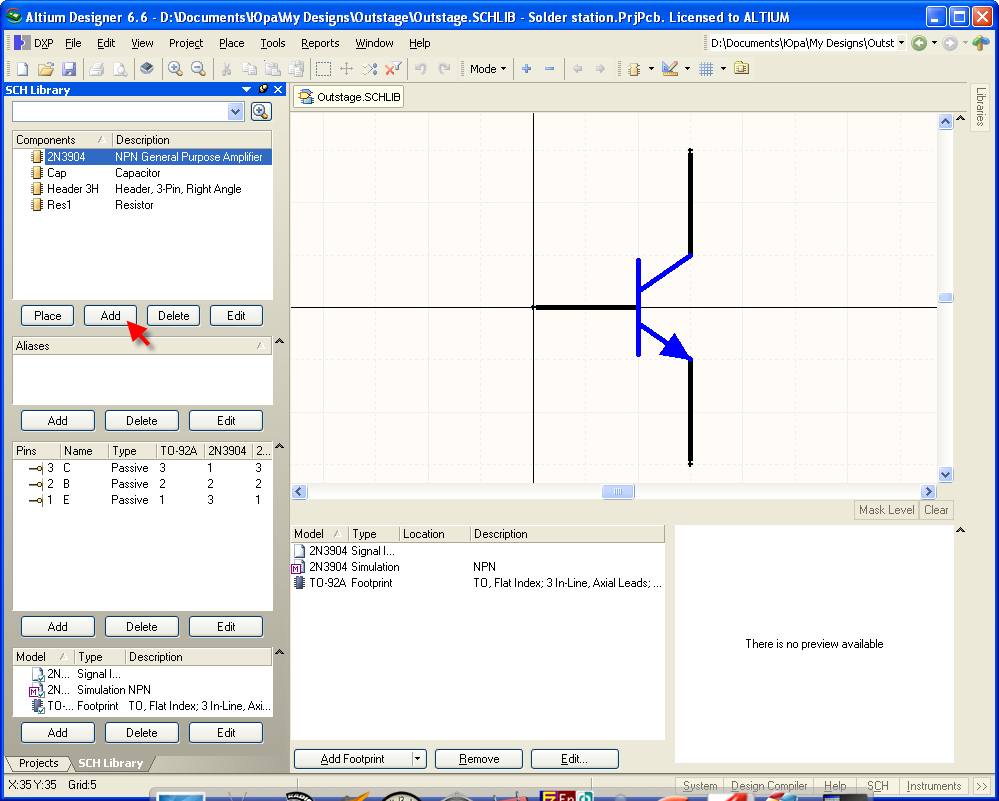Select the Res1 component in the list
Viewport: 999px width, 801px height.
[x=57, y=205]
